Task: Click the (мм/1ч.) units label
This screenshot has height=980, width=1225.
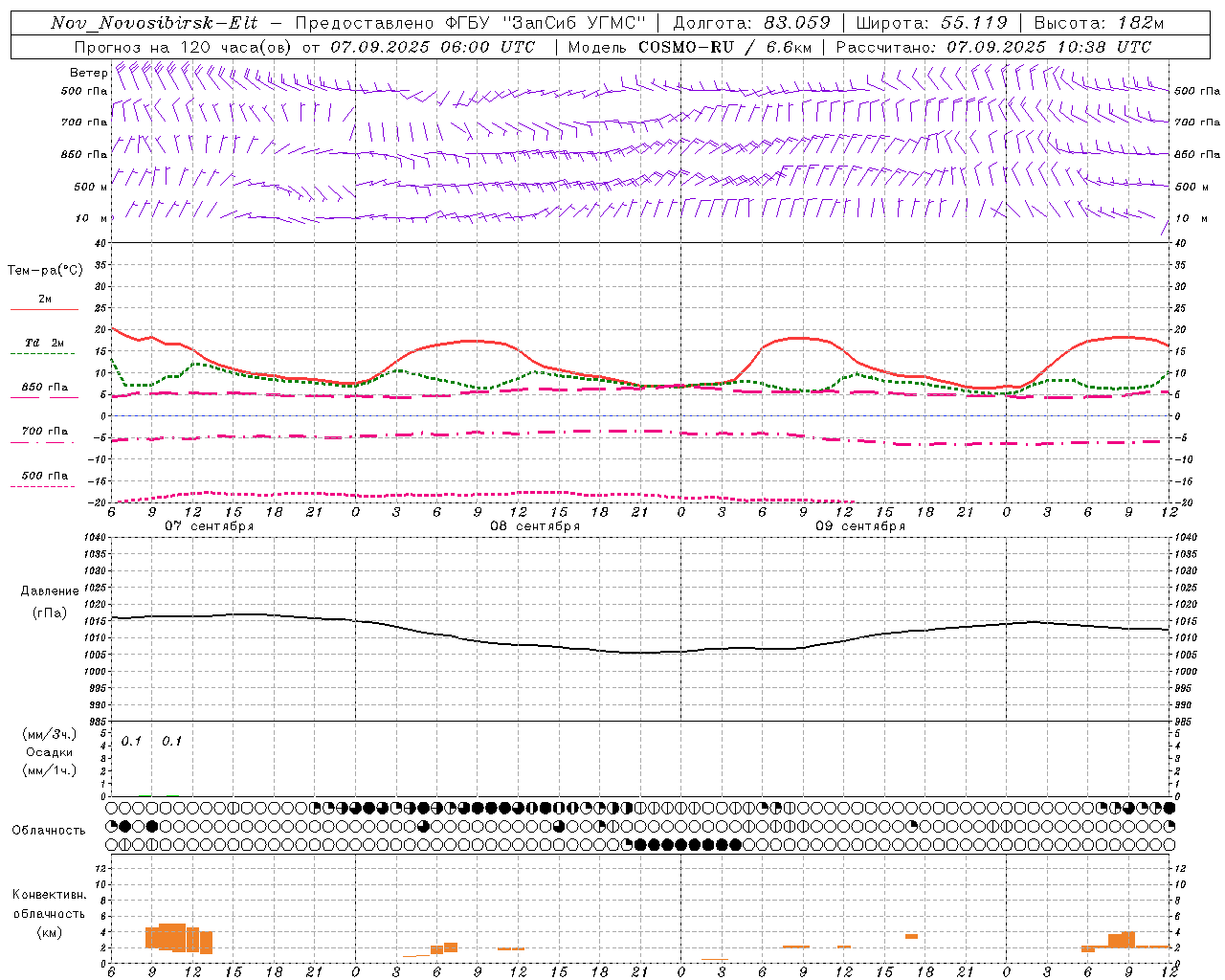Action: click(50, 770)
